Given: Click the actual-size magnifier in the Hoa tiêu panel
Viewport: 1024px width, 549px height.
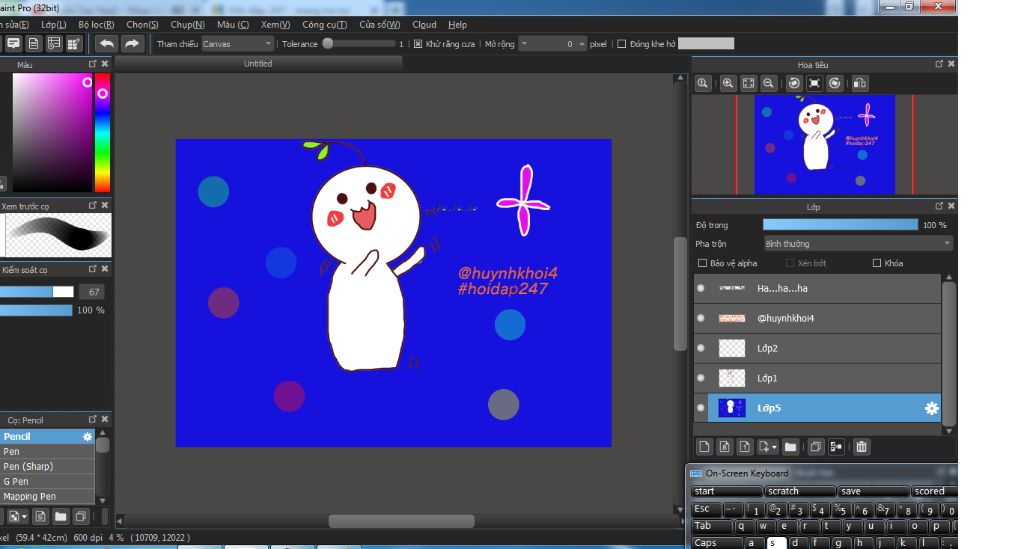Looking at the screenshot, I should point(703,84).
